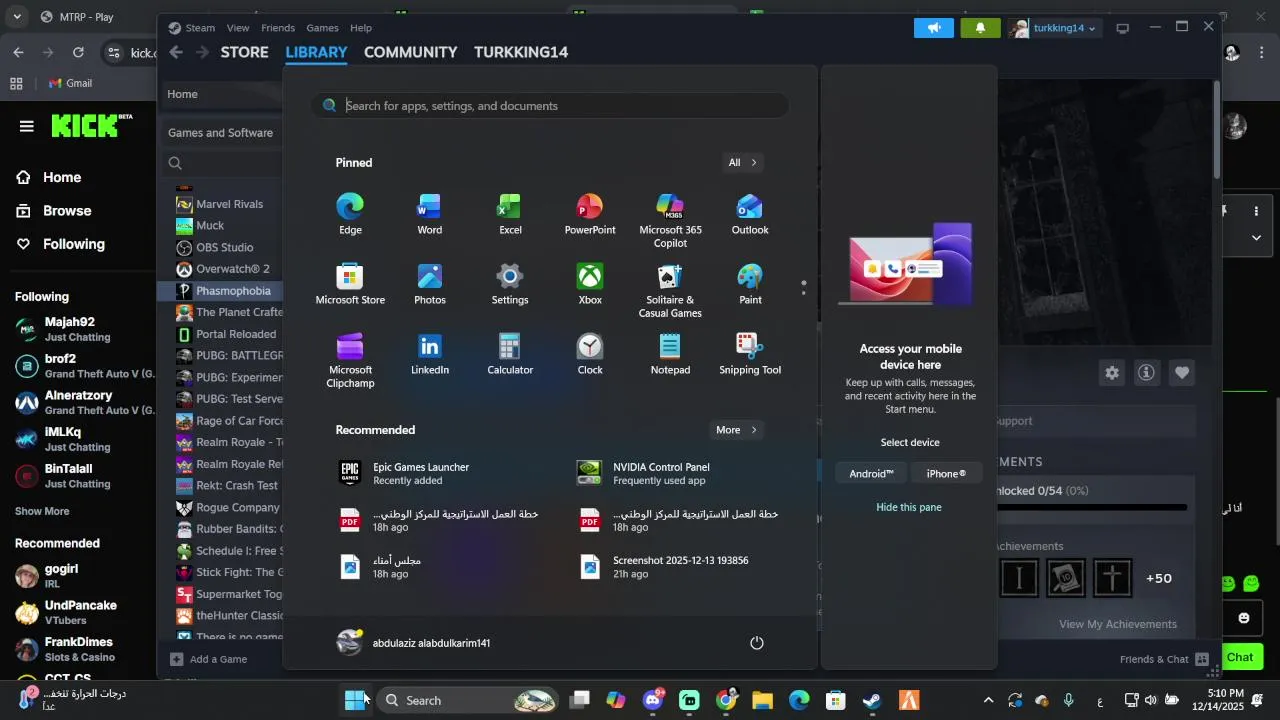
Task: Launch Microsoft 365 Copilot
Action: pyautogui.click(x=670, y=220)
